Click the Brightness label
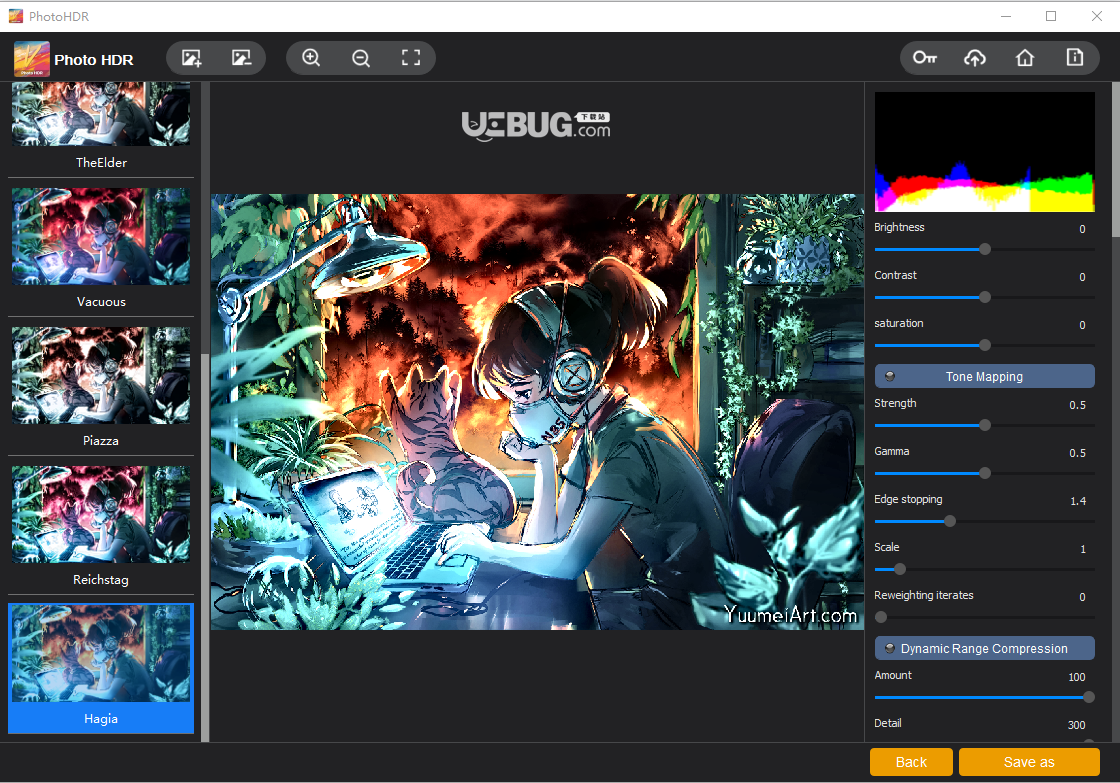Screen dimensions: 1120x783 [899, 227]
